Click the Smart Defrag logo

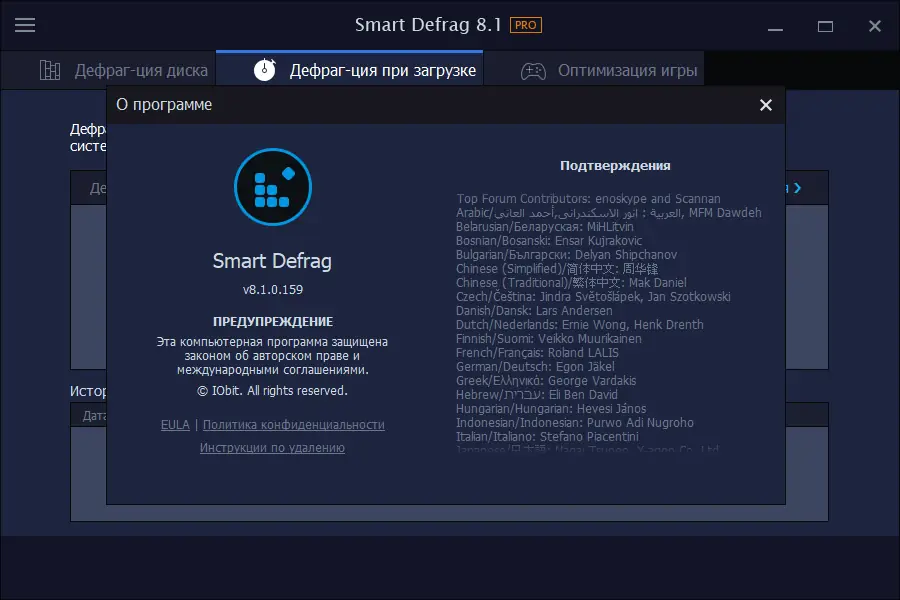[273, 187]
